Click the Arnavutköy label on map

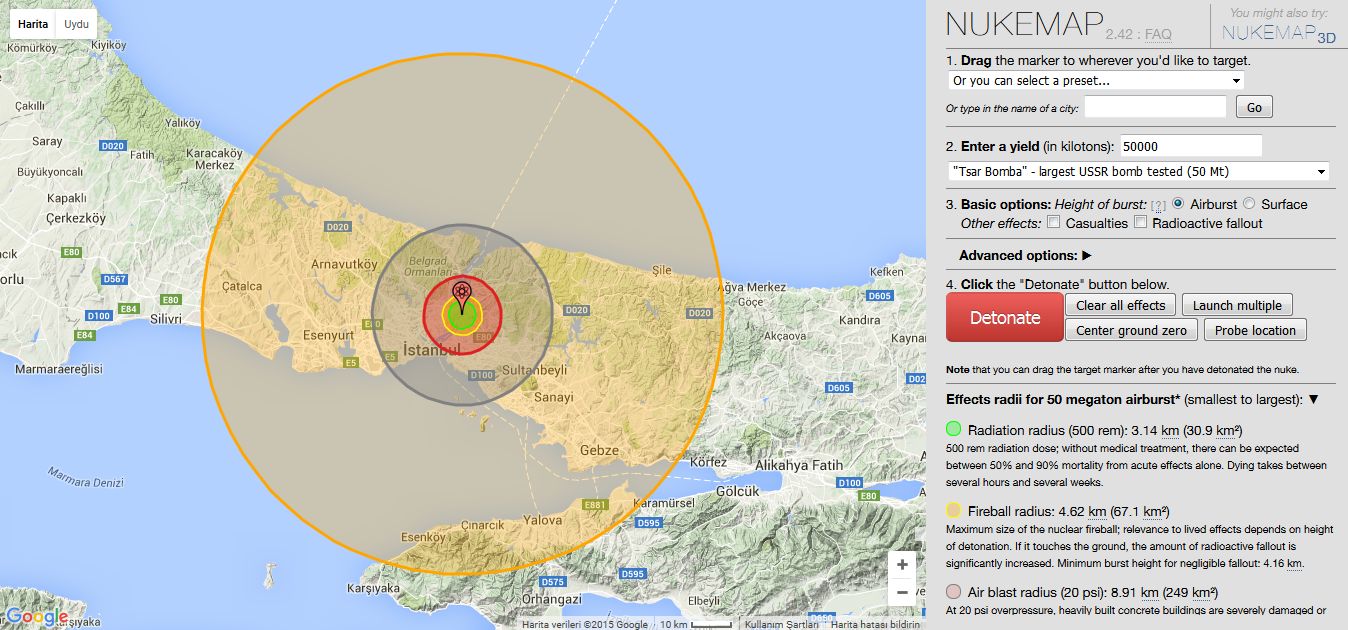coord(345,265)
